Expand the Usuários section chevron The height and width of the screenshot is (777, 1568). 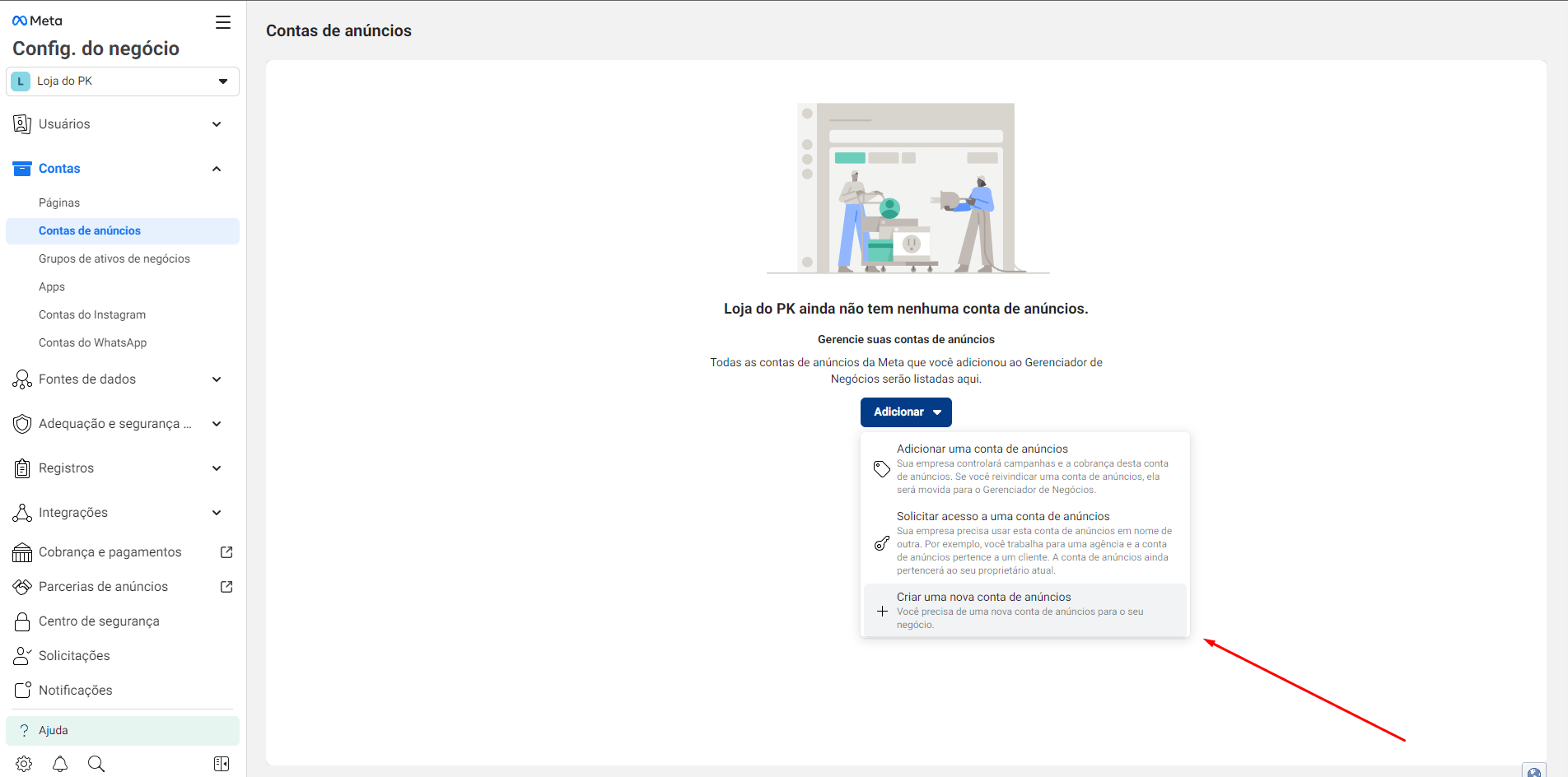click(x=217, y=124)
